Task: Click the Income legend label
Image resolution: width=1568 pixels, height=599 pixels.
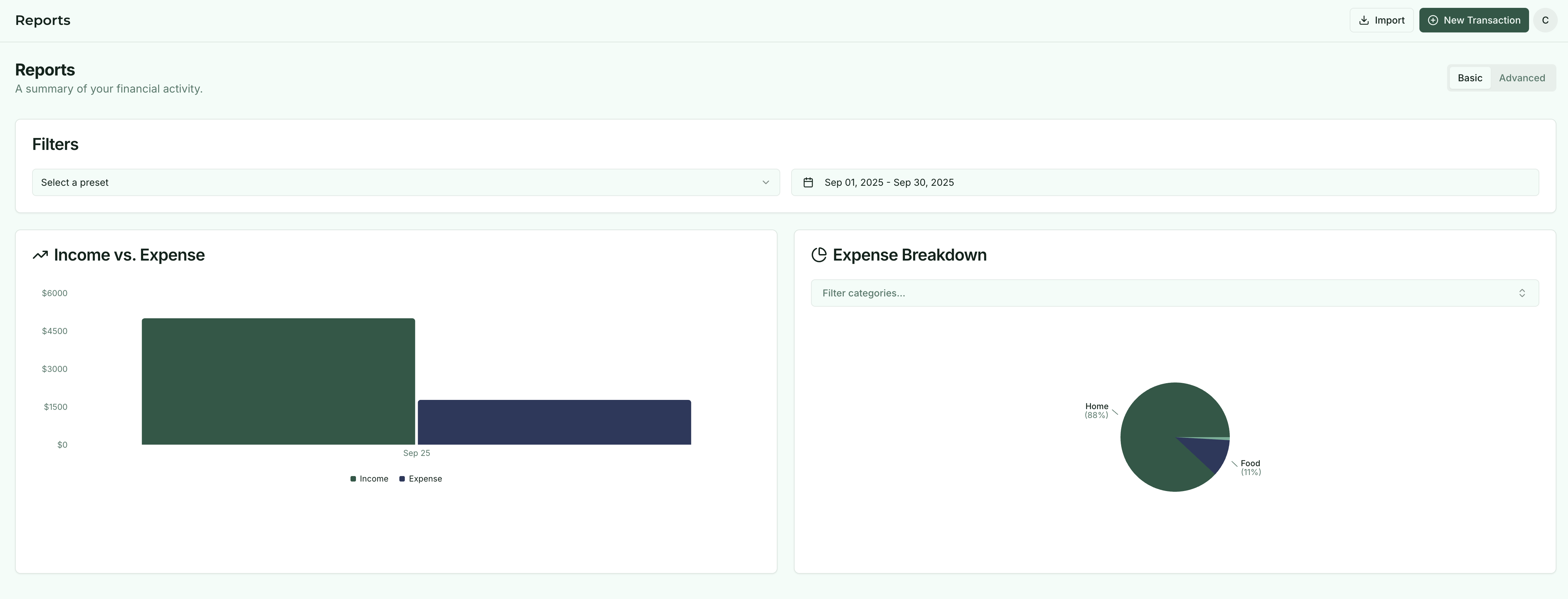Action: [374, 479]
